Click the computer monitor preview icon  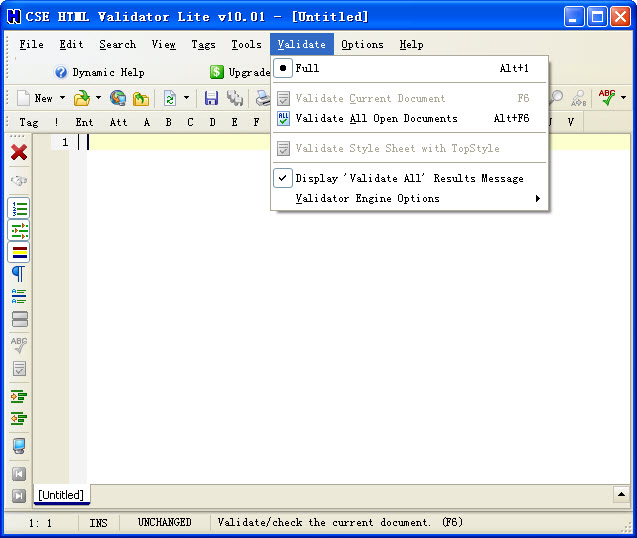19,446
